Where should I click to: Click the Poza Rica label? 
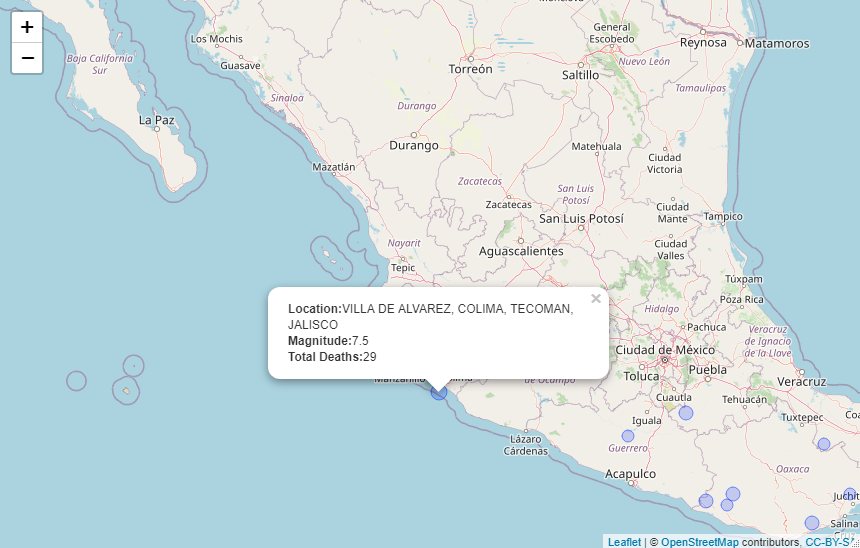pos(742,300)
